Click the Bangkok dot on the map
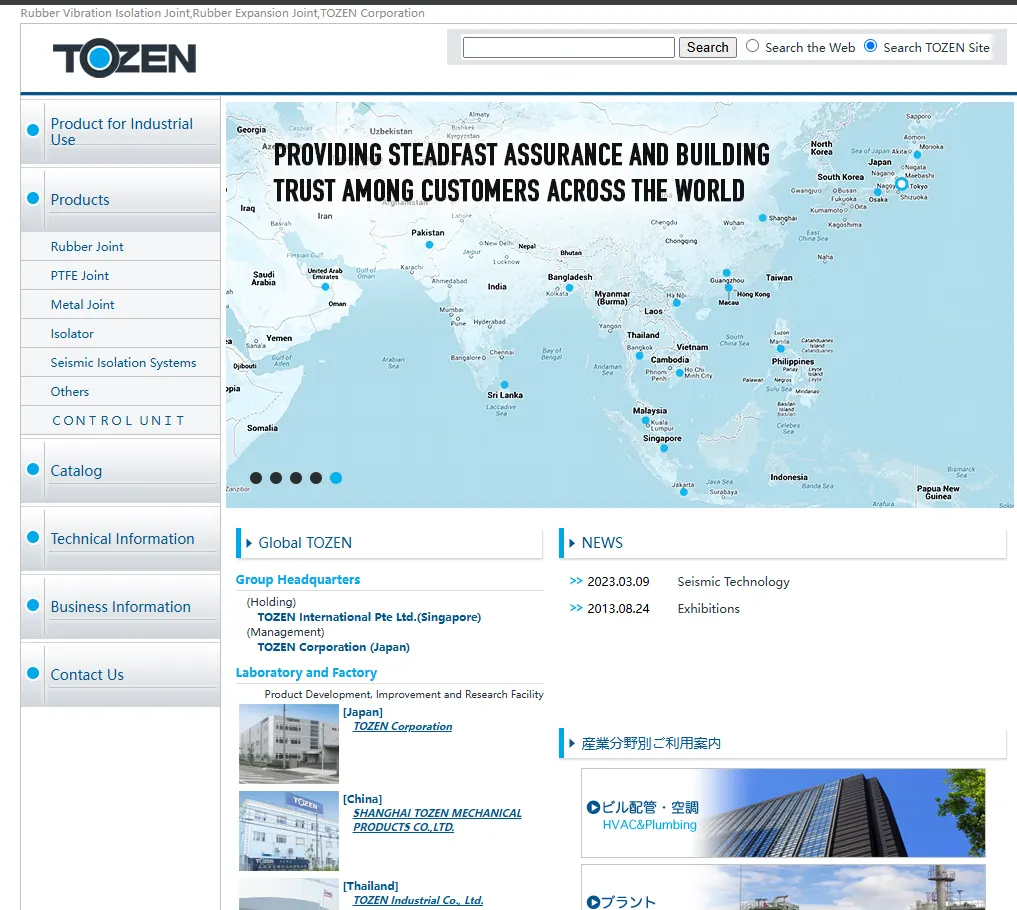The image size is (1017, 910). pyautogui.click(x=640, y=356)
